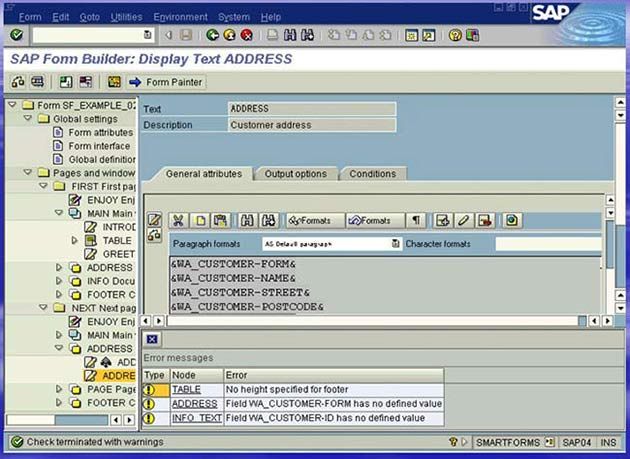Click the Find Next binoculars icon in the top toolbar
This screenshot has height=459, width=630.
pos(307,35)
